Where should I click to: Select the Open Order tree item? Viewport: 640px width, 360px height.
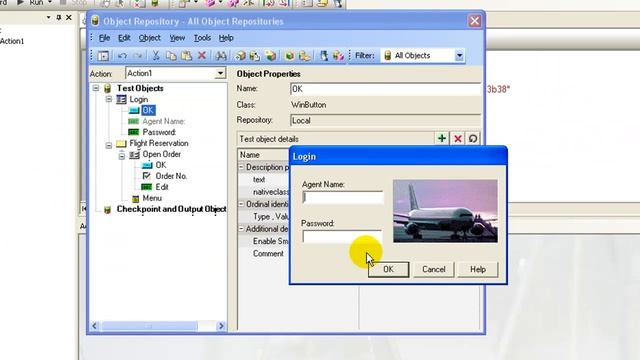162,154
